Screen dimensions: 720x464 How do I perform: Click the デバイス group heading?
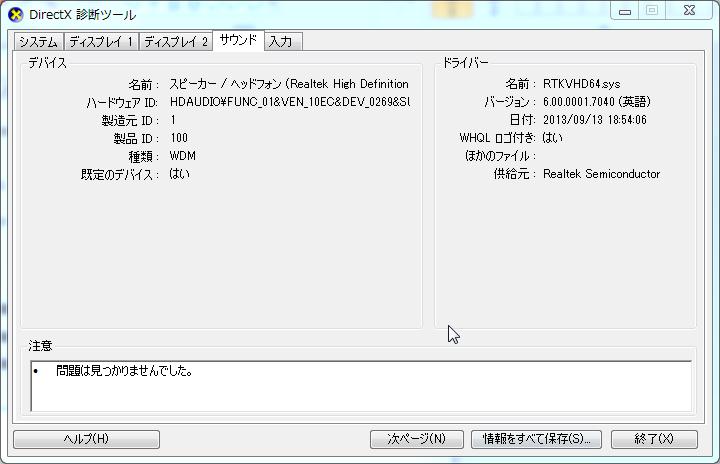[x=47, y=63]
